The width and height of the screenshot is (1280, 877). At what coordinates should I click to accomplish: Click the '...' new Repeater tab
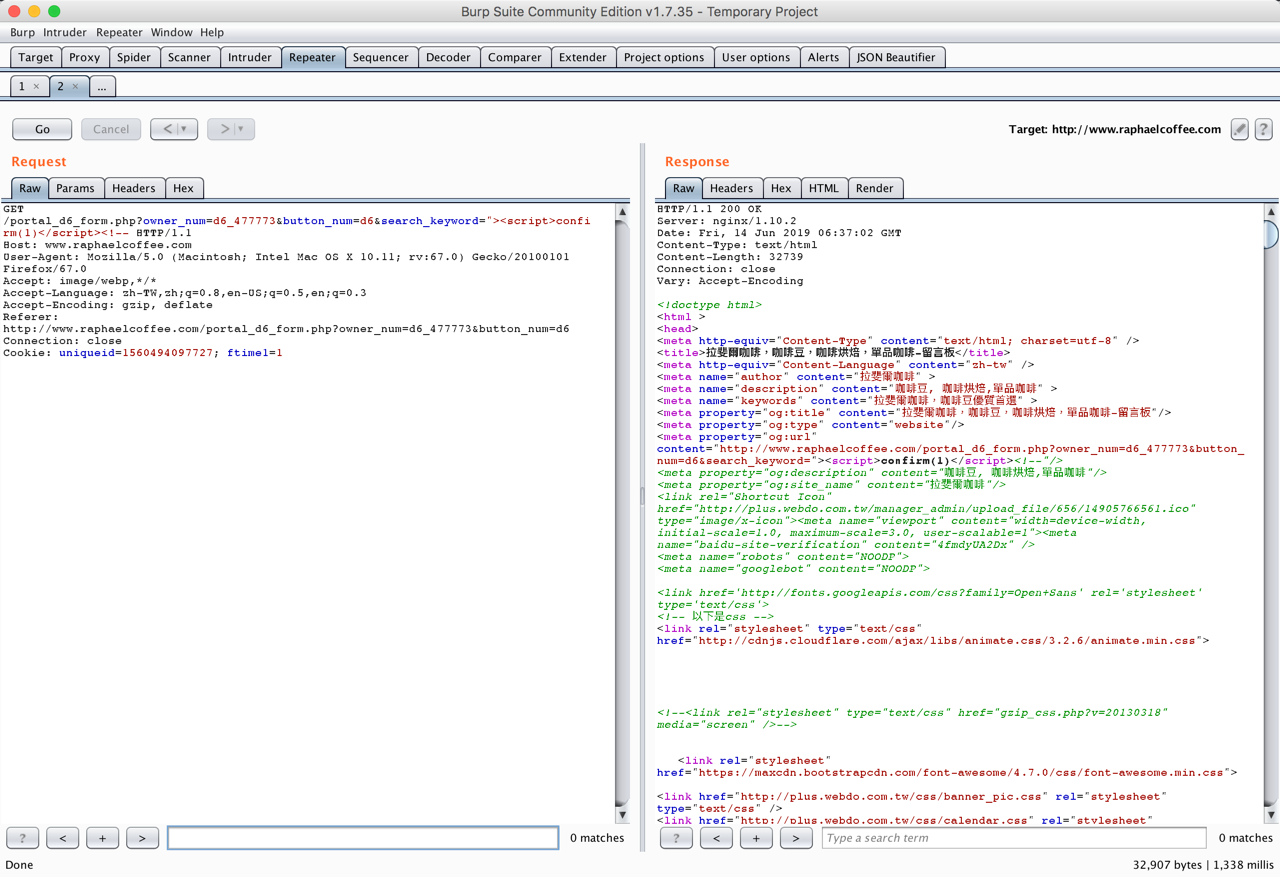click(x=102, y=87)
